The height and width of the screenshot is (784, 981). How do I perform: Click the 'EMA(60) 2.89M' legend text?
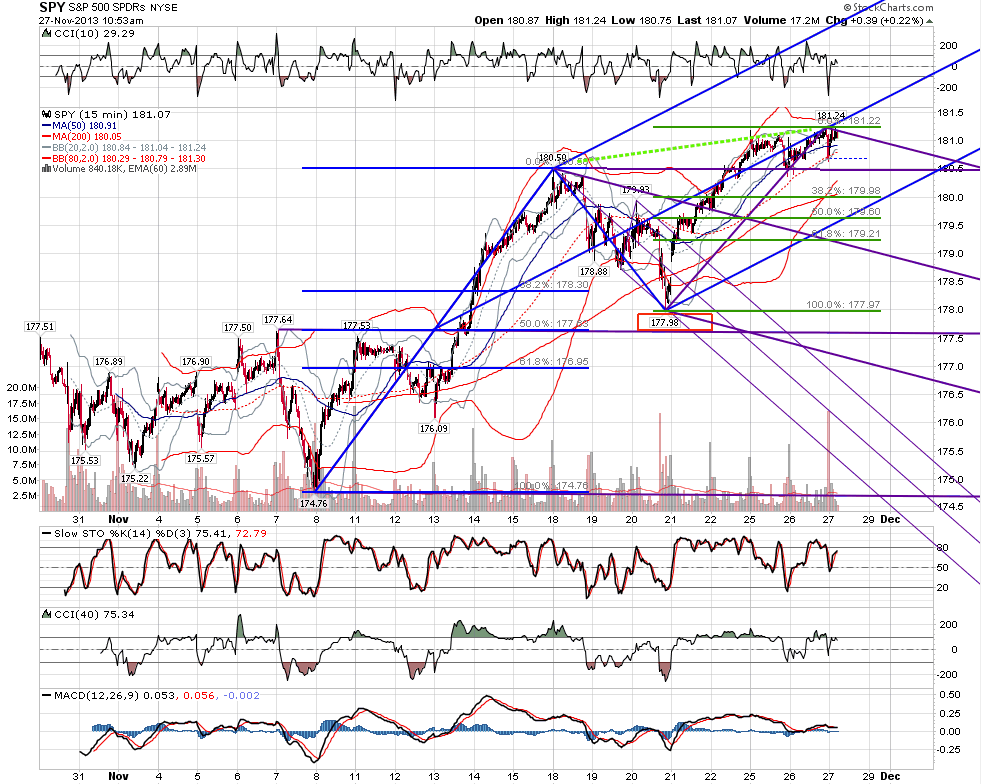[x=167, y=169]
